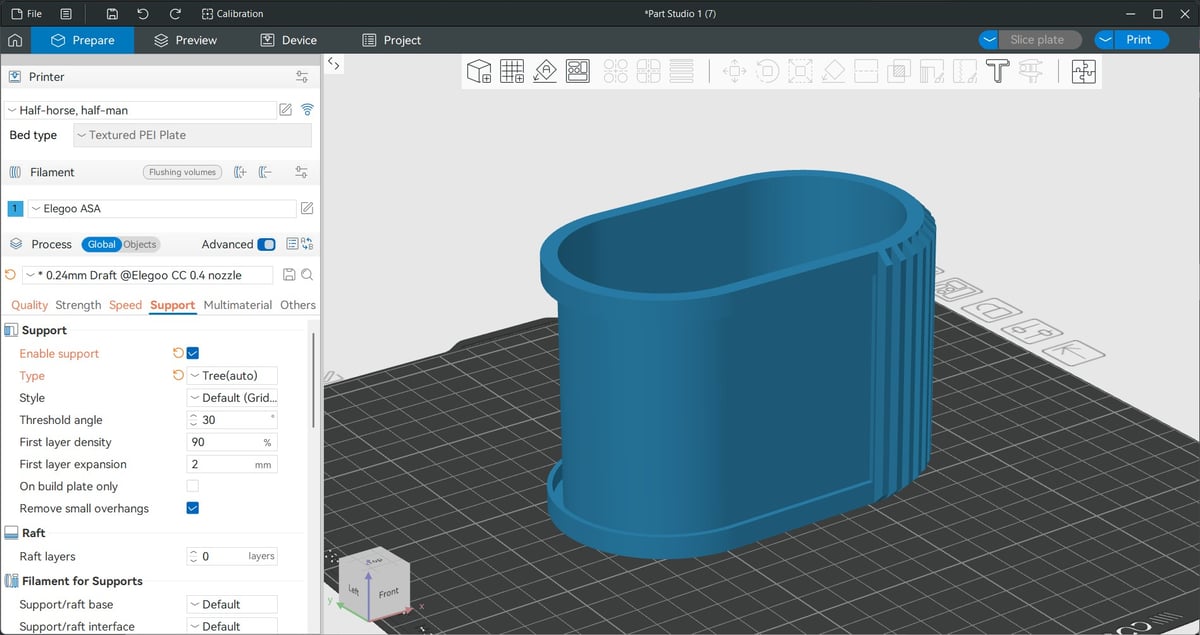1200x635 pixels.
Task: Open the Bed type dropdown
Action: click(x=192, y=135)
